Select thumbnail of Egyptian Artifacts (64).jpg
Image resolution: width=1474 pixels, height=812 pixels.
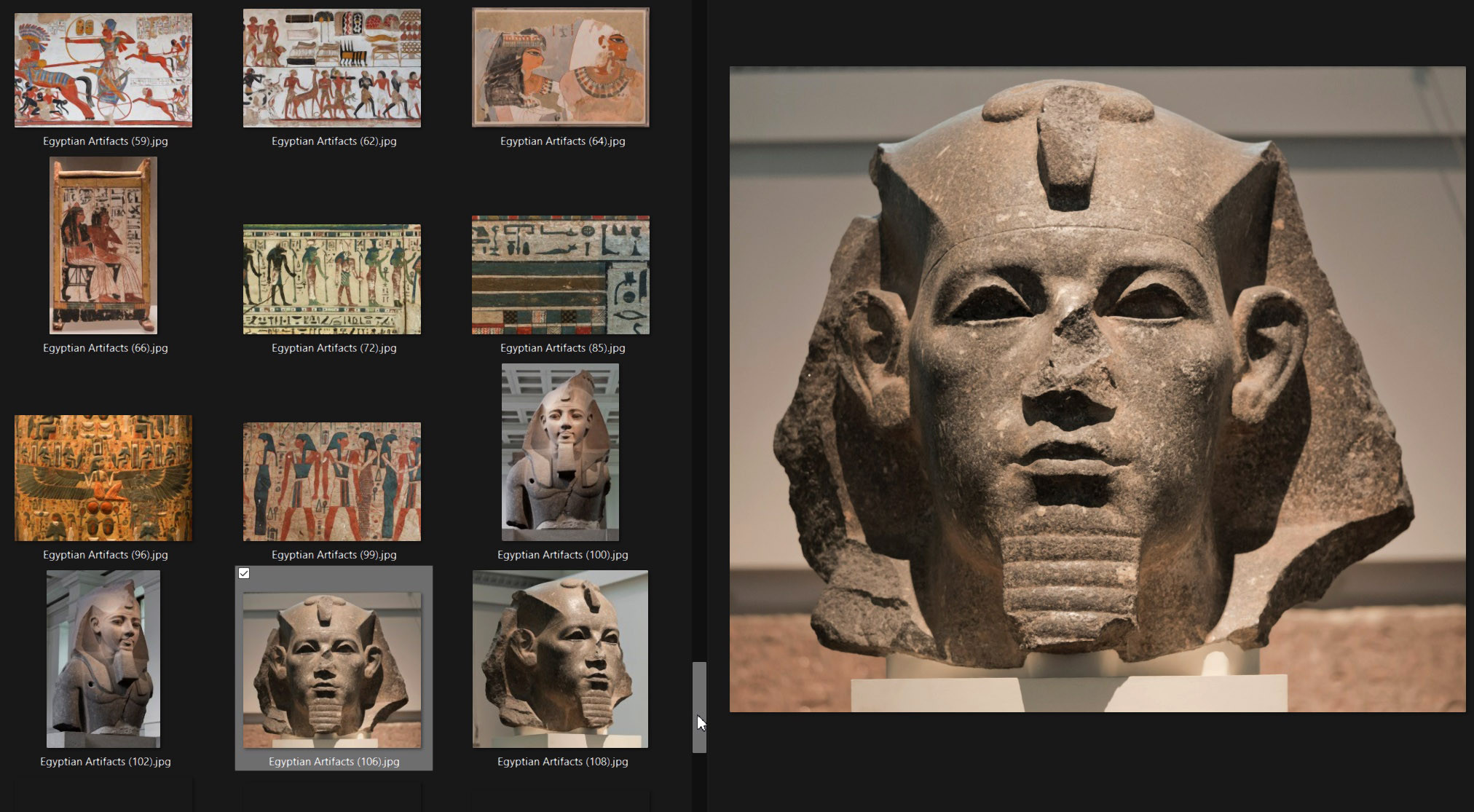pyautogui.click(x=561, y=67)
